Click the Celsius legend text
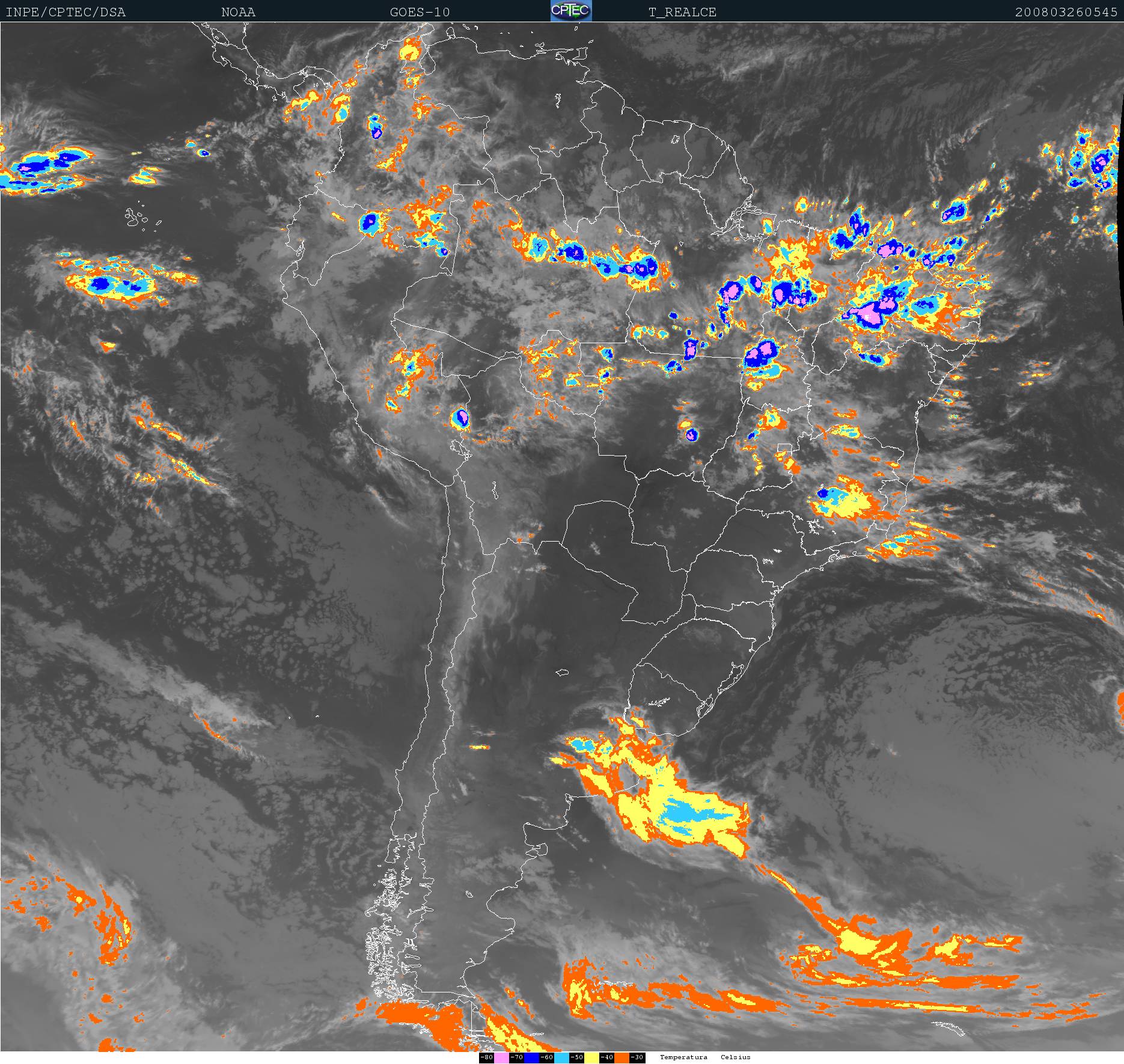The height and width of the screenshot is (1064, 1124). tap(736, 1057)
